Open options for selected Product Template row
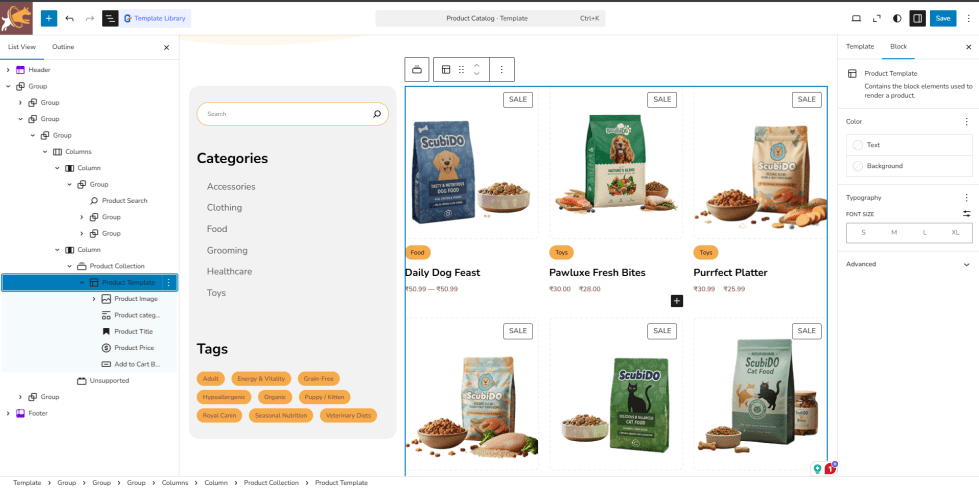 tap(169, 283)
